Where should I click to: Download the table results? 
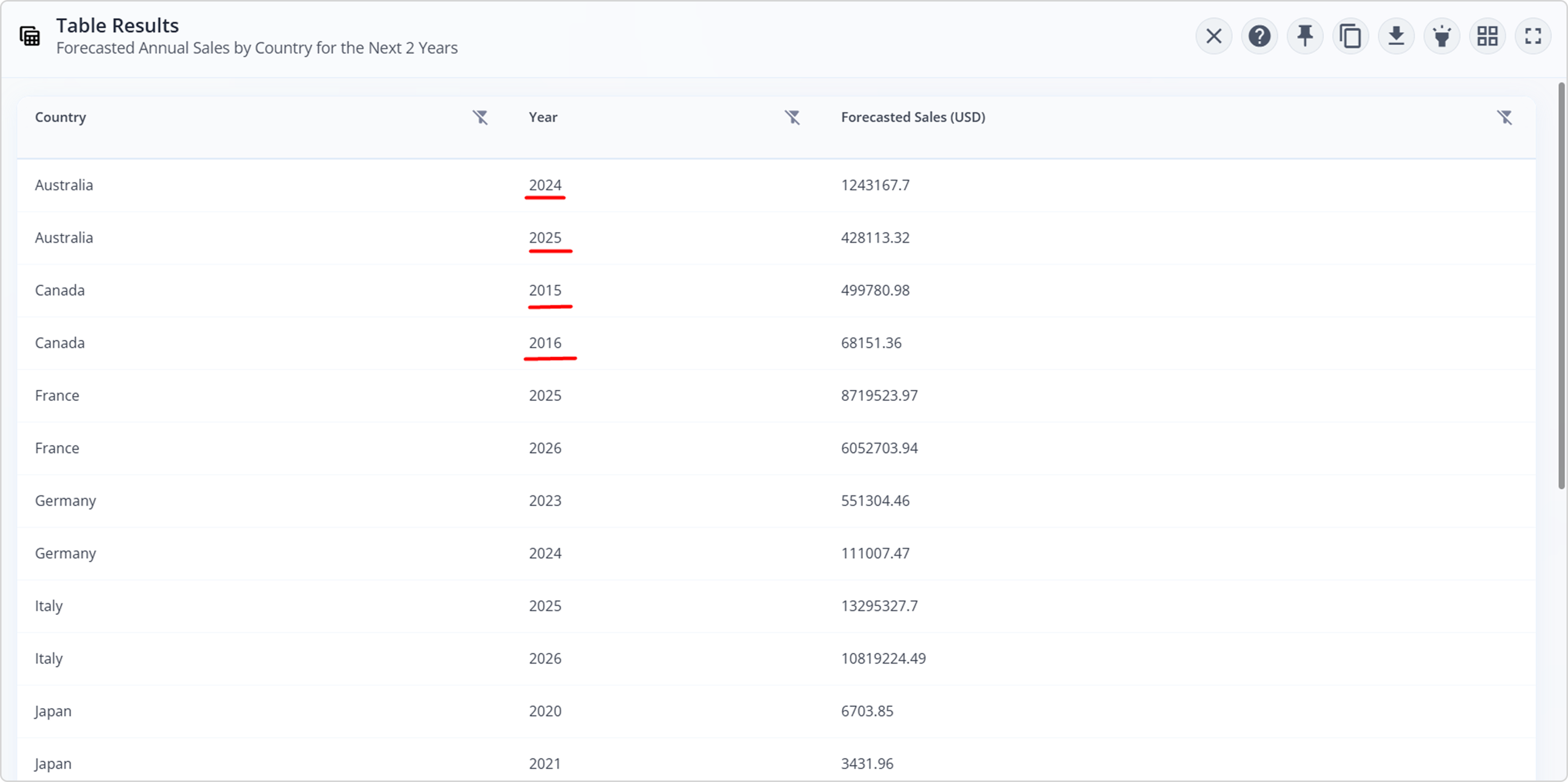click(x=1396, y=37)
